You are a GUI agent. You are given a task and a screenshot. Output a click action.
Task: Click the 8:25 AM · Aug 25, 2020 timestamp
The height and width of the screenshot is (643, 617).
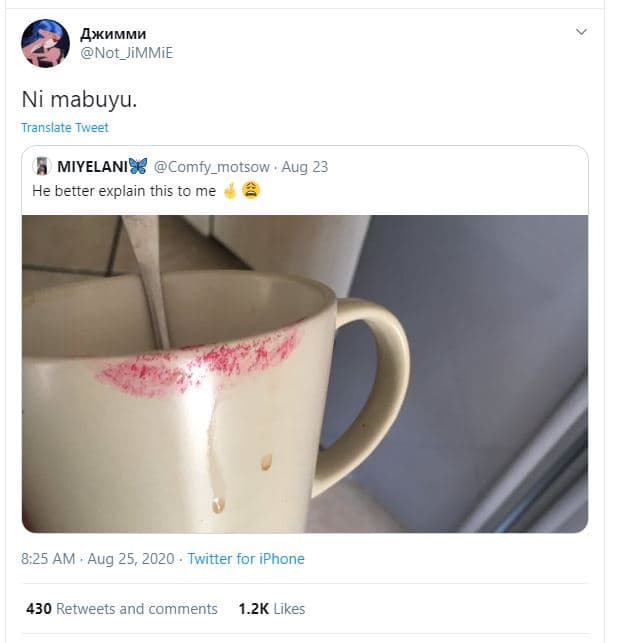pos(97,559)
